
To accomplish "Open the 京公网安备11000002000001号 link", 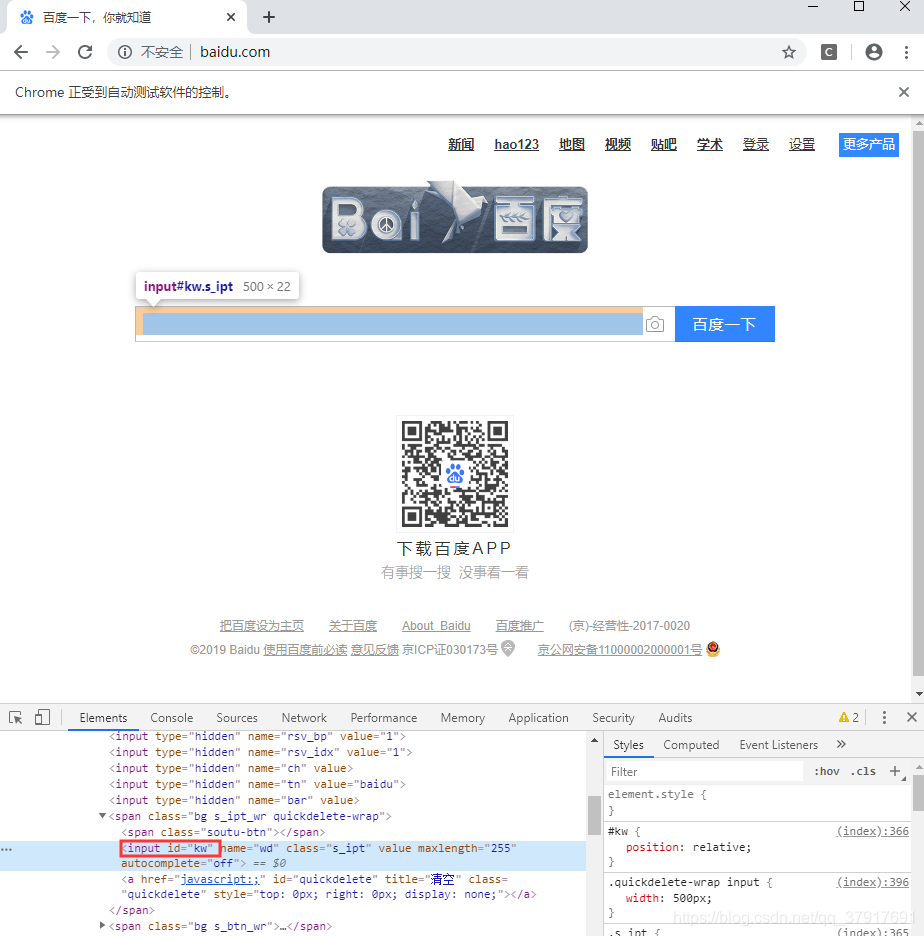I will (620, 649).
